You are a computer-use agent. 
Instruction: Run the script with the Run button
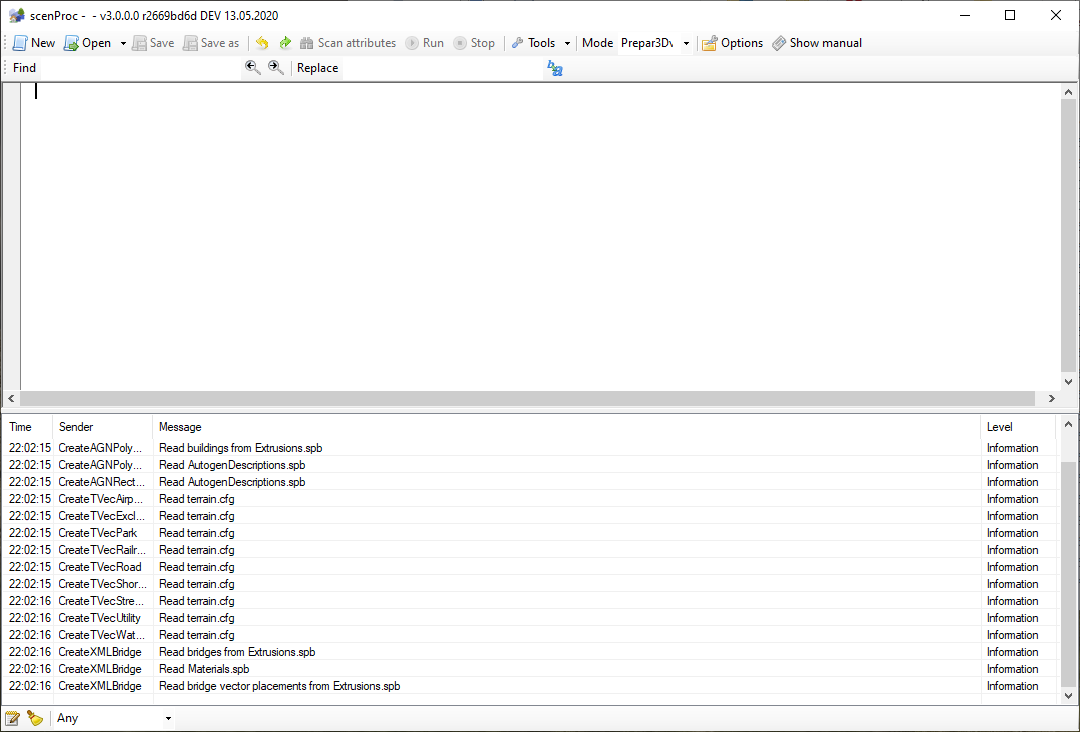pyautogui.click(x=425, y=43)
